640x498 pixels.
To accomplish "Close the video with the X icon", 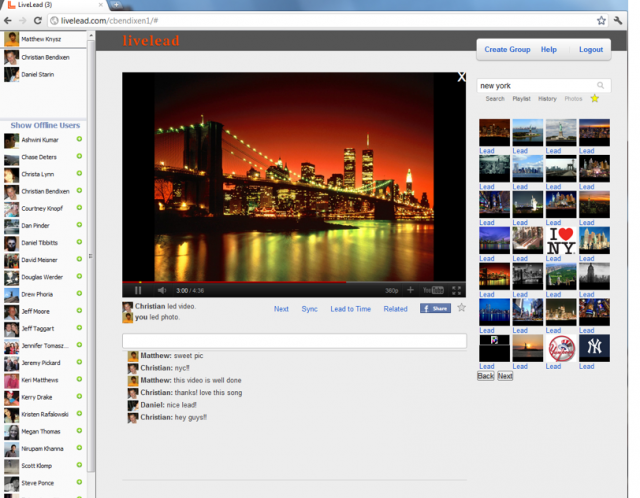I will (461, 77).
